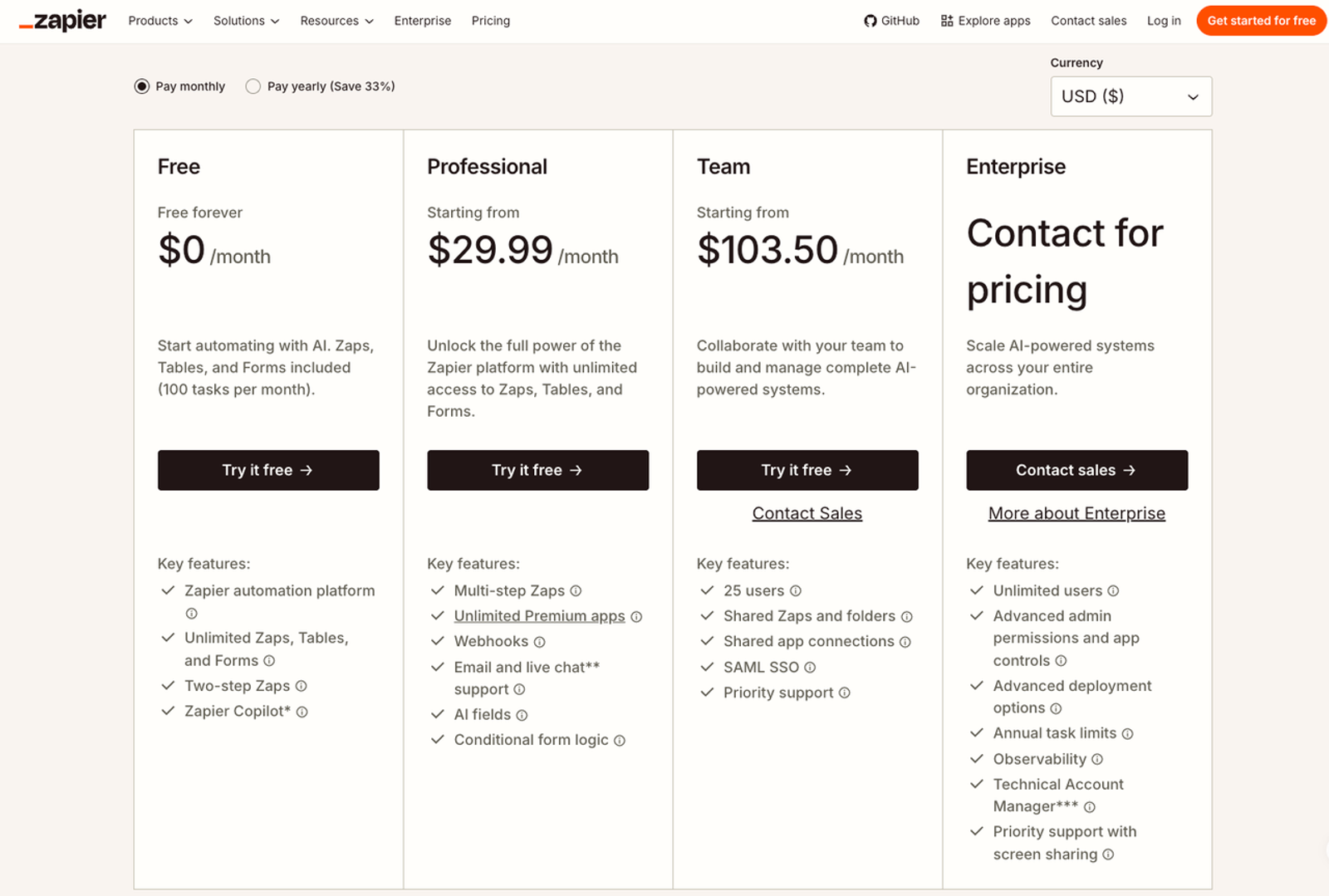This screenshot has height=896, width=1329.
Task: Info icon next to Team Priority support
Action: (844, 693)
